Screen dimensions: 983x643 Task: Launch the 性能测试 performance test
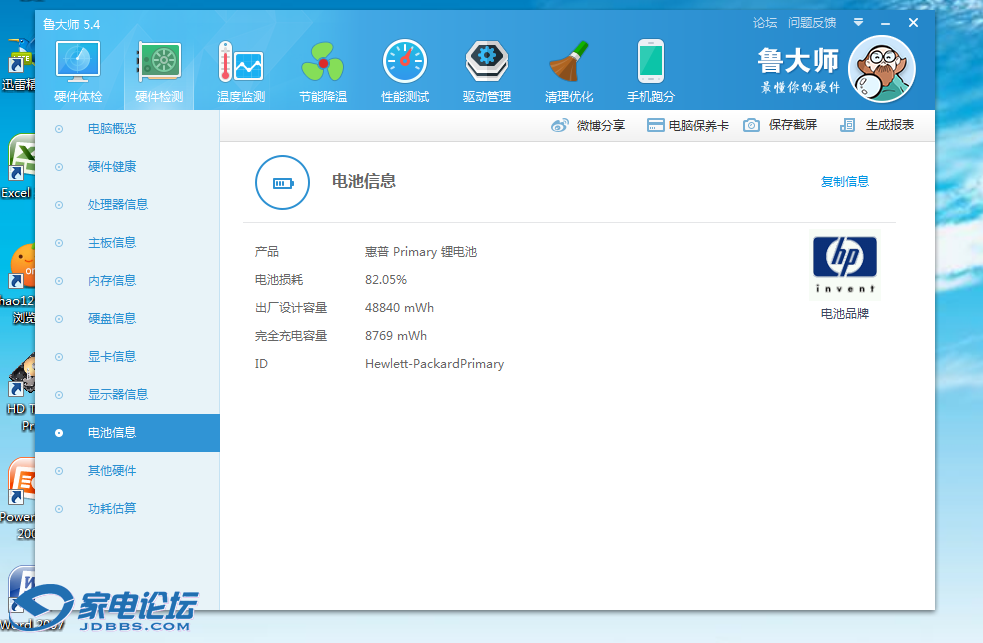click(x=405, y=70)
